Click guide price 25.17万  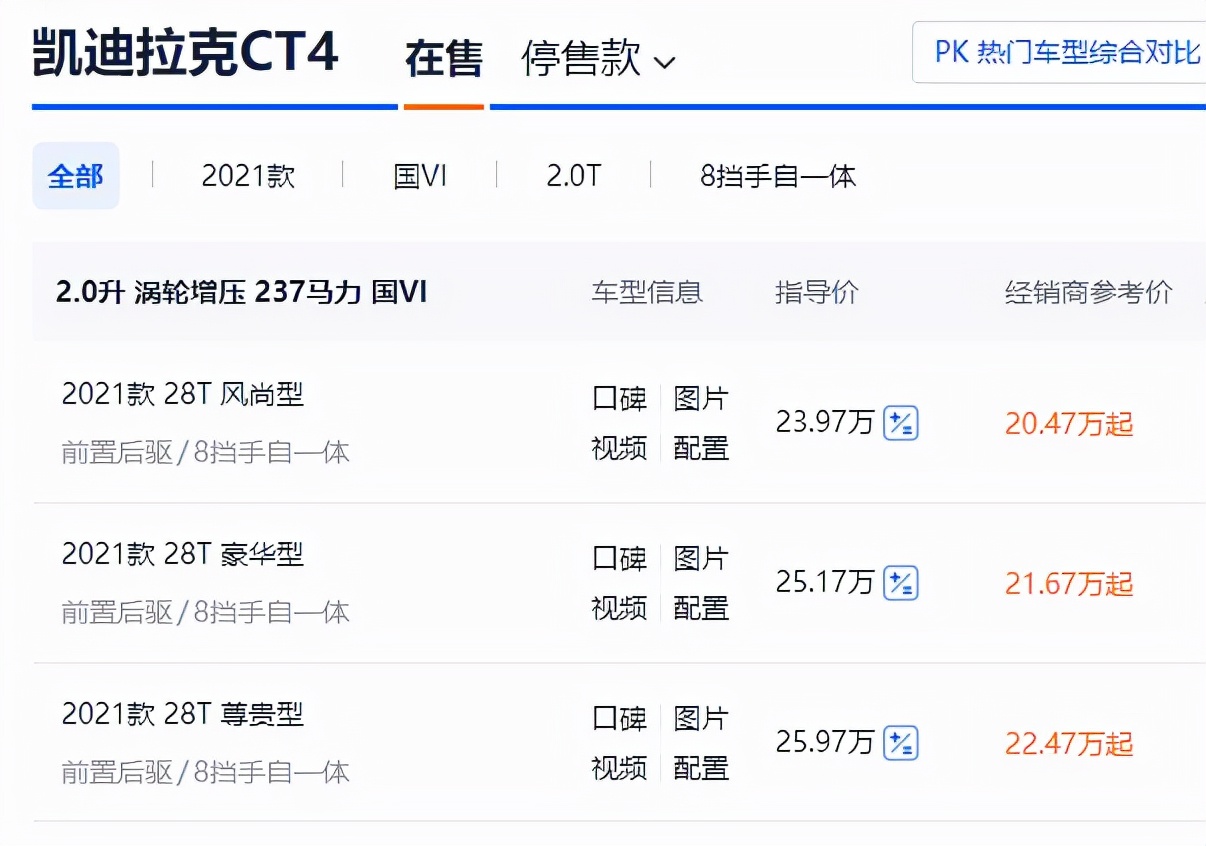(825, 582)
